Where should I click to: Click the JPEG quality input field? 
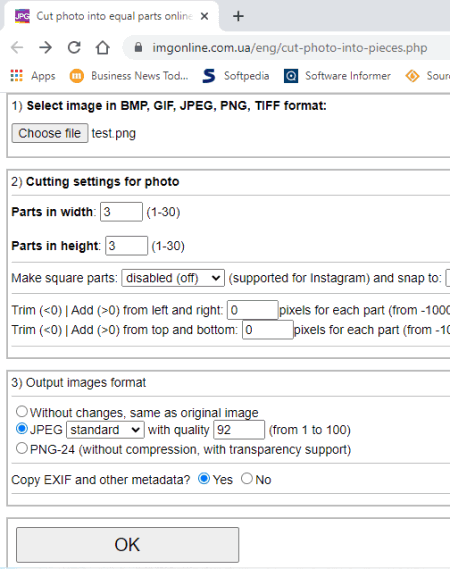(239, 430)
